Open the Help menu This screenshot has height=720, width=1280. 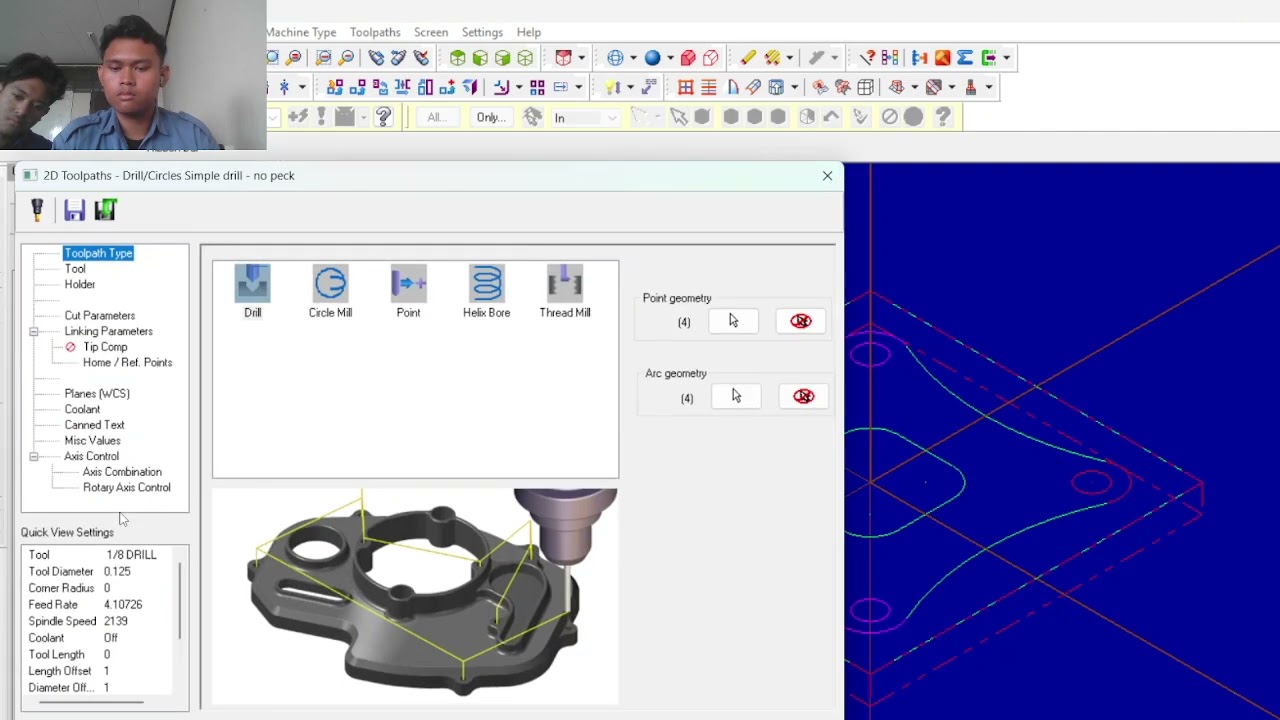pos(529,32)
